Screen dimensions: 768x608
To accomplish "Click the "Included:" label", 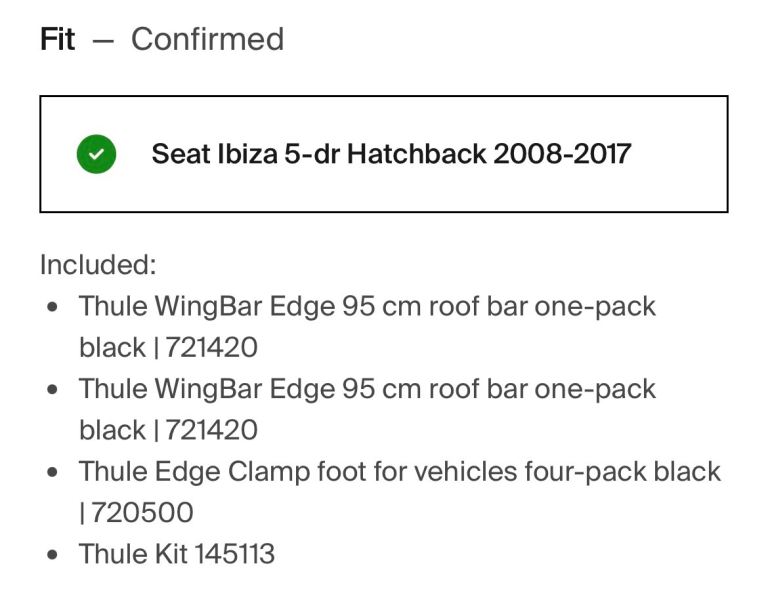I will [x=99, y=265].
